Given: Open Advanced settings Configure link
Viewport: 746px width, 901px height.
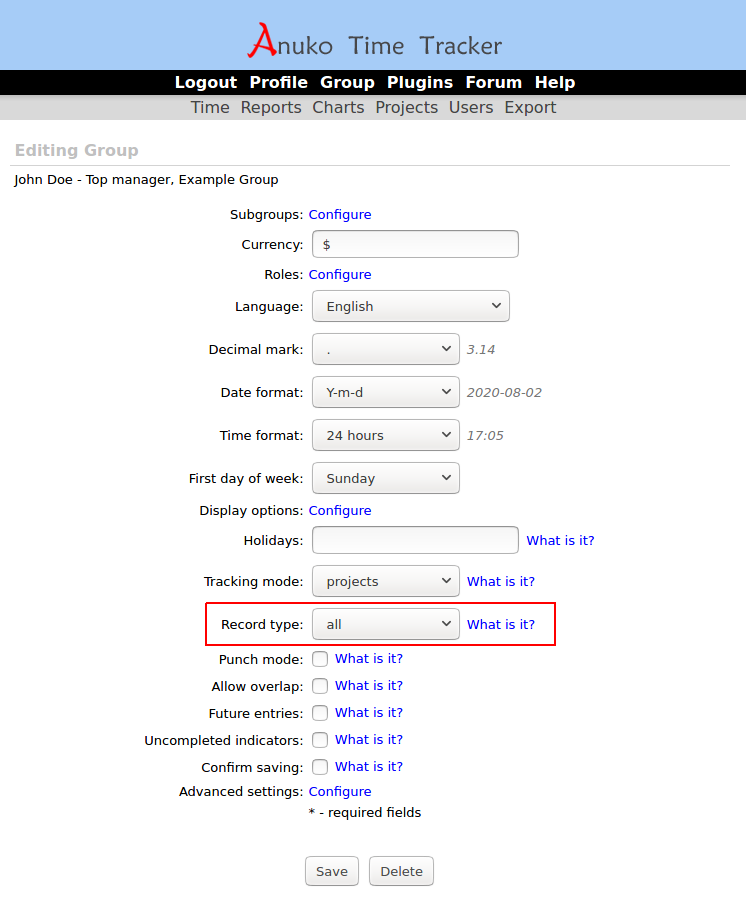Looking at the screenshot, I should tap(340, 792).
